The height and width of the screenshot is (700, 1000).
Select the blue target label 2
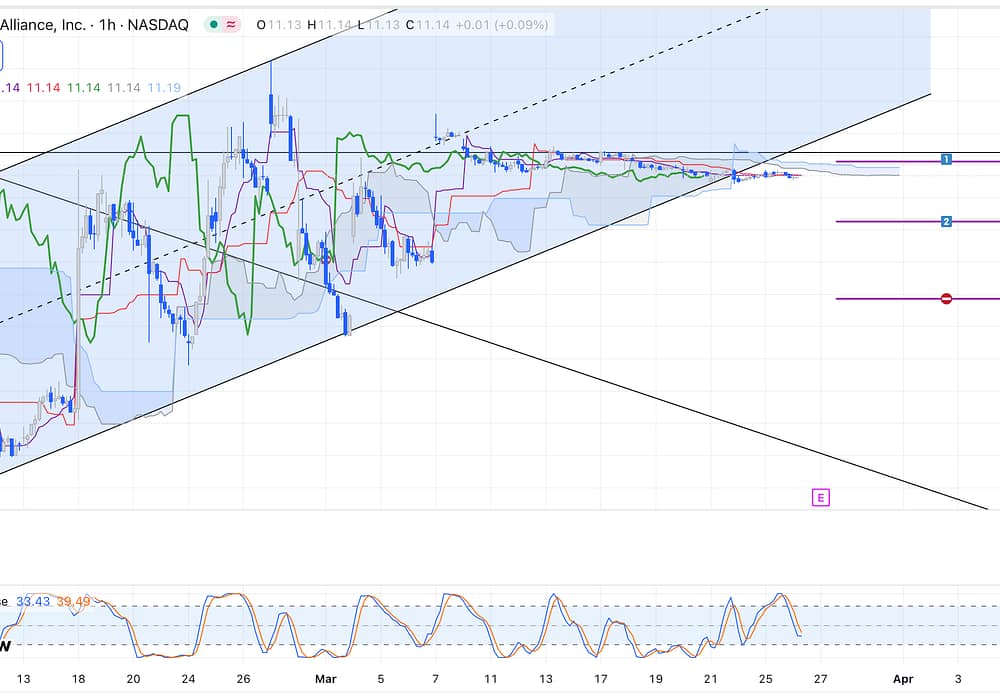coord(946,221)
